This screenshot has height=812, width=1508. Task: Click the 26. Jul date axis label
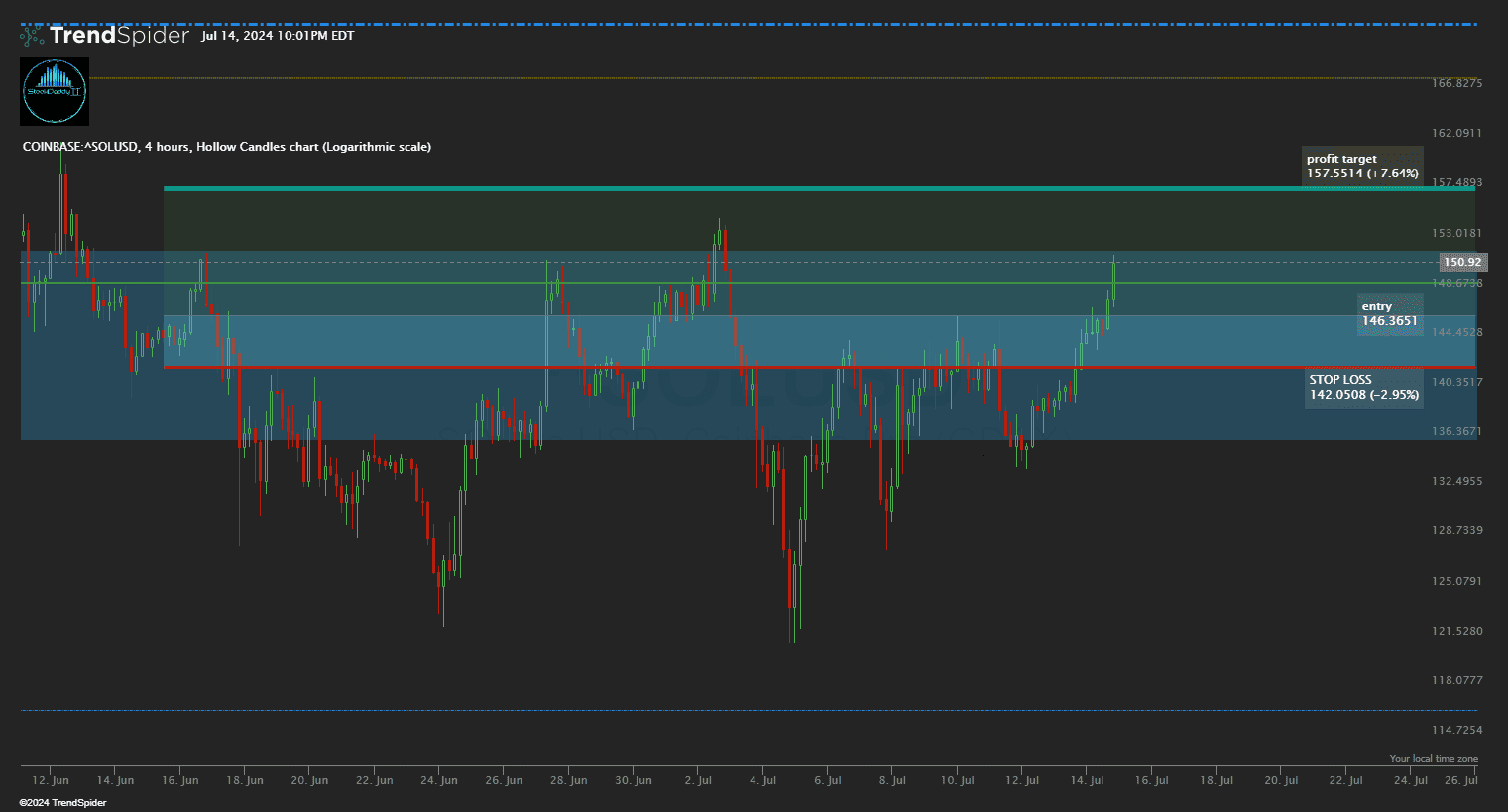1460,781
